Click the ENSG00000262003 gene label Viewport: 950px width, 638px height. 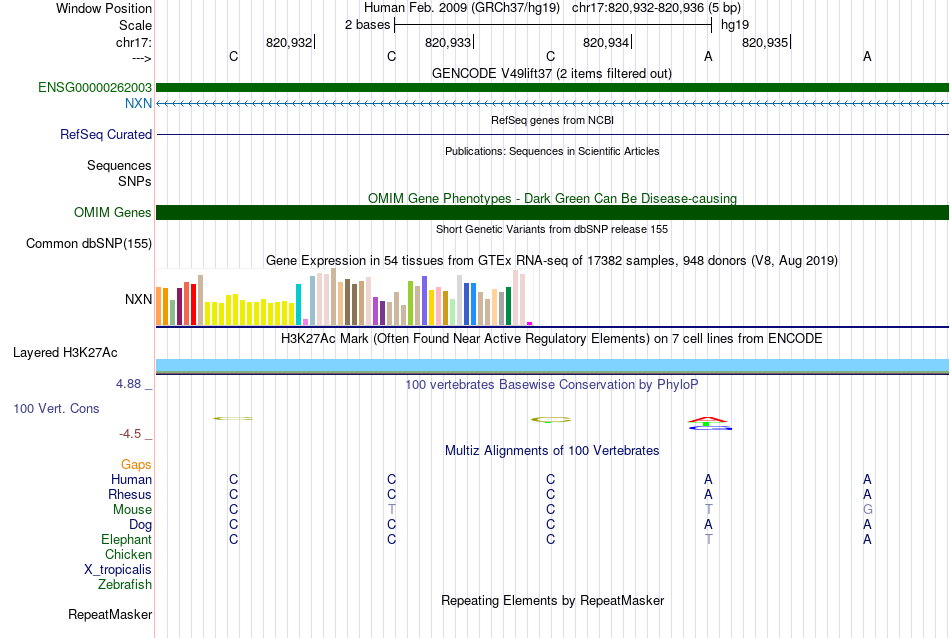click(95, 87)
